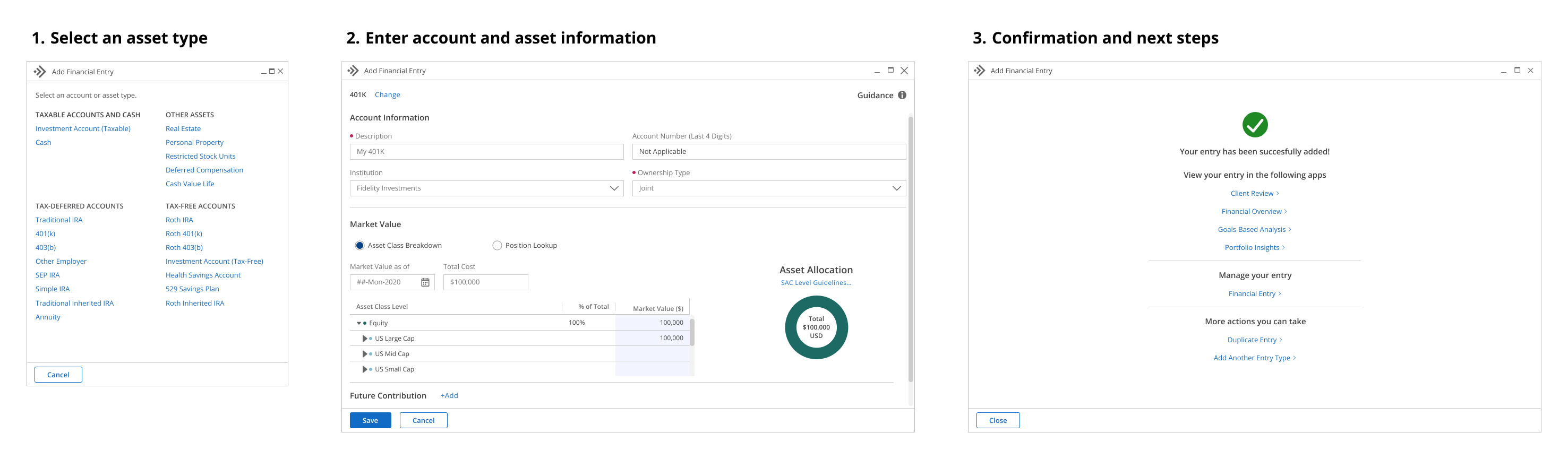Select Deferred Compensation
Viewport: 1568px width, 459px height.
[204, 170]
